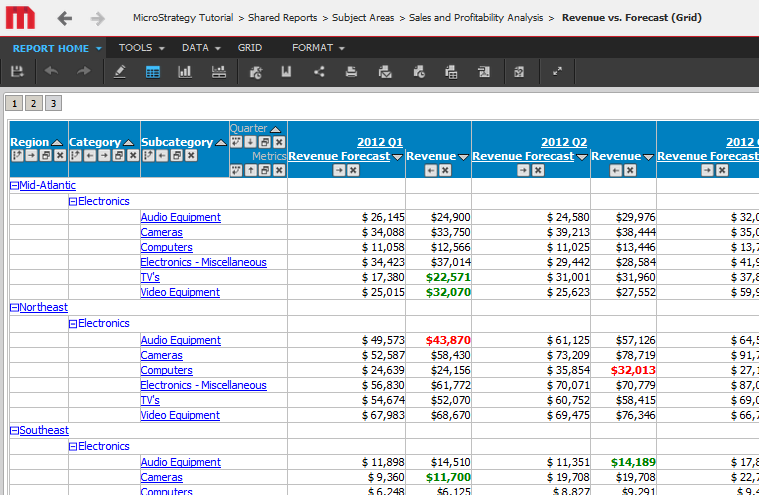Pivot Region to columns
This screenshot has width=759, height=495.
tap(17, 156)
